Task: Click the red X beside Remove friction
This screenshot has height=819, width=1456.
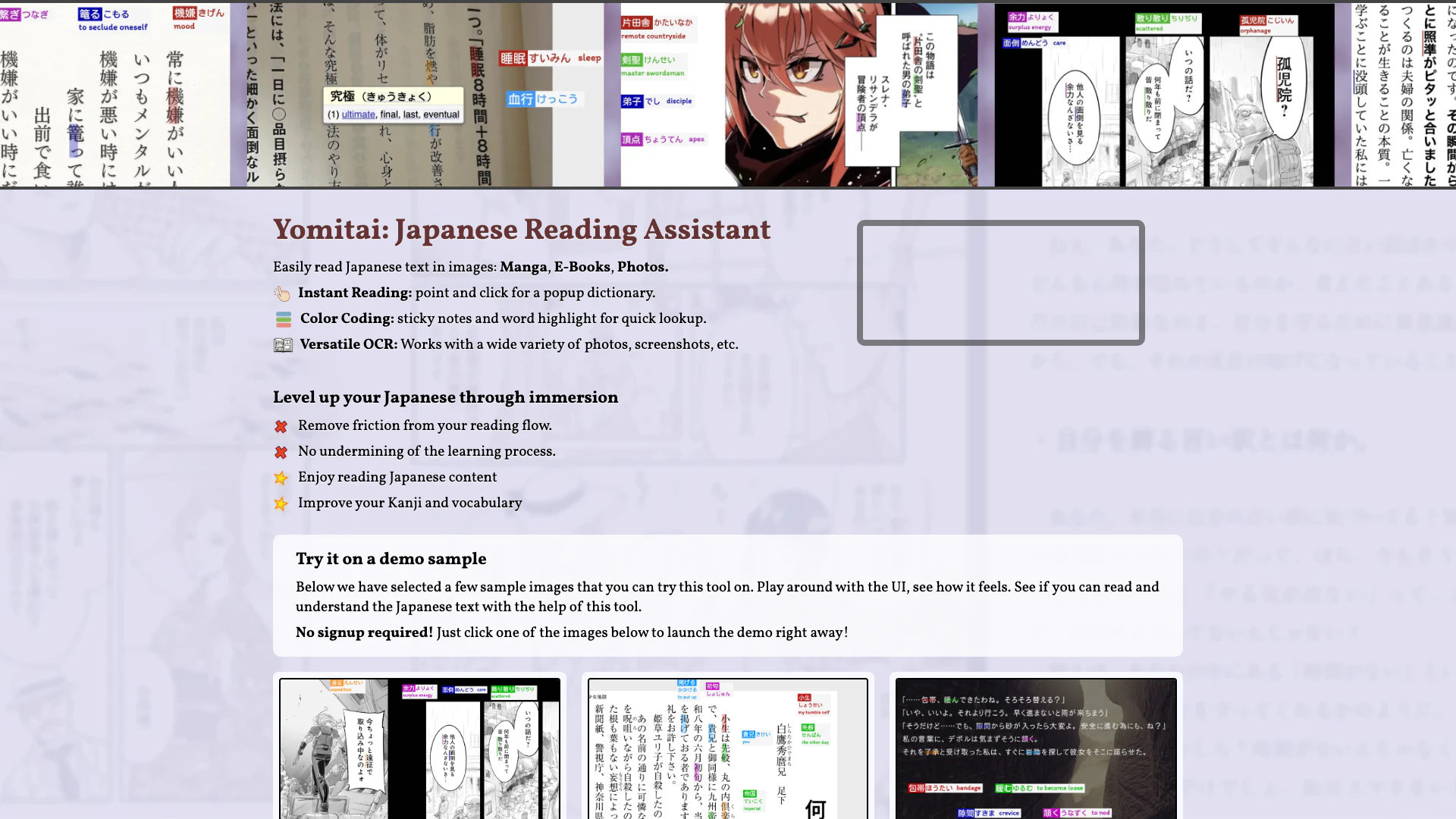Action: [281, 426]
